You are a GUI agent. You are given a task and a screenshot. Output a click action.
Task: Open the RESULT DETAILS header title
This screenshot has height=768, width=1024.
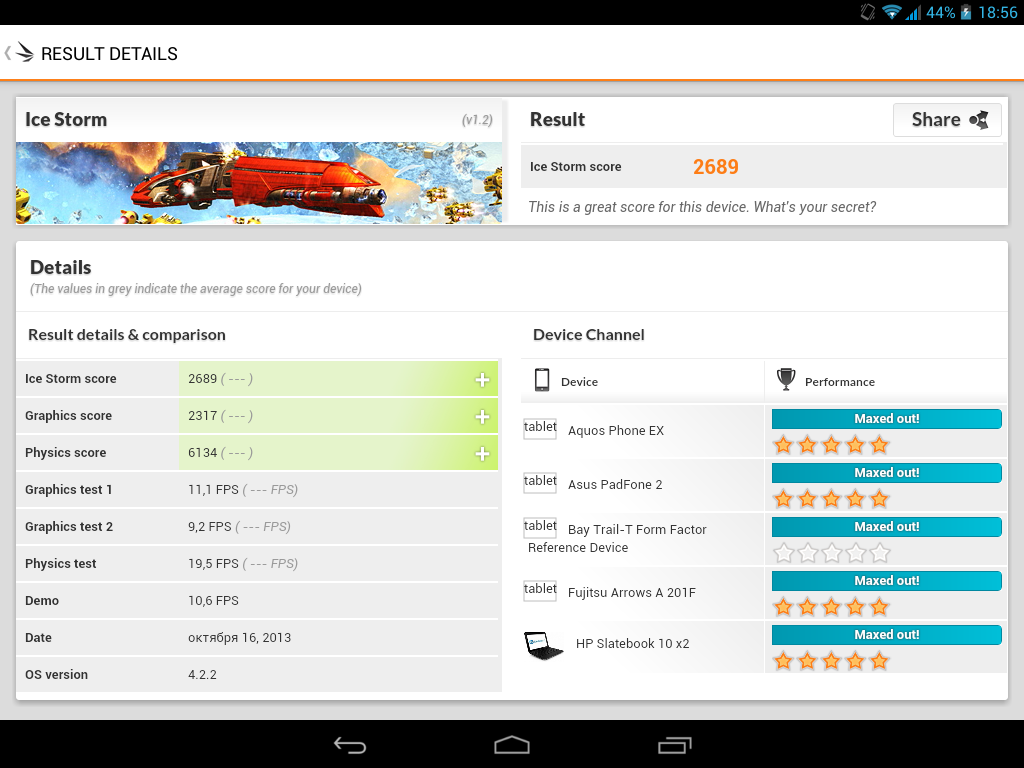click(109, 54)
